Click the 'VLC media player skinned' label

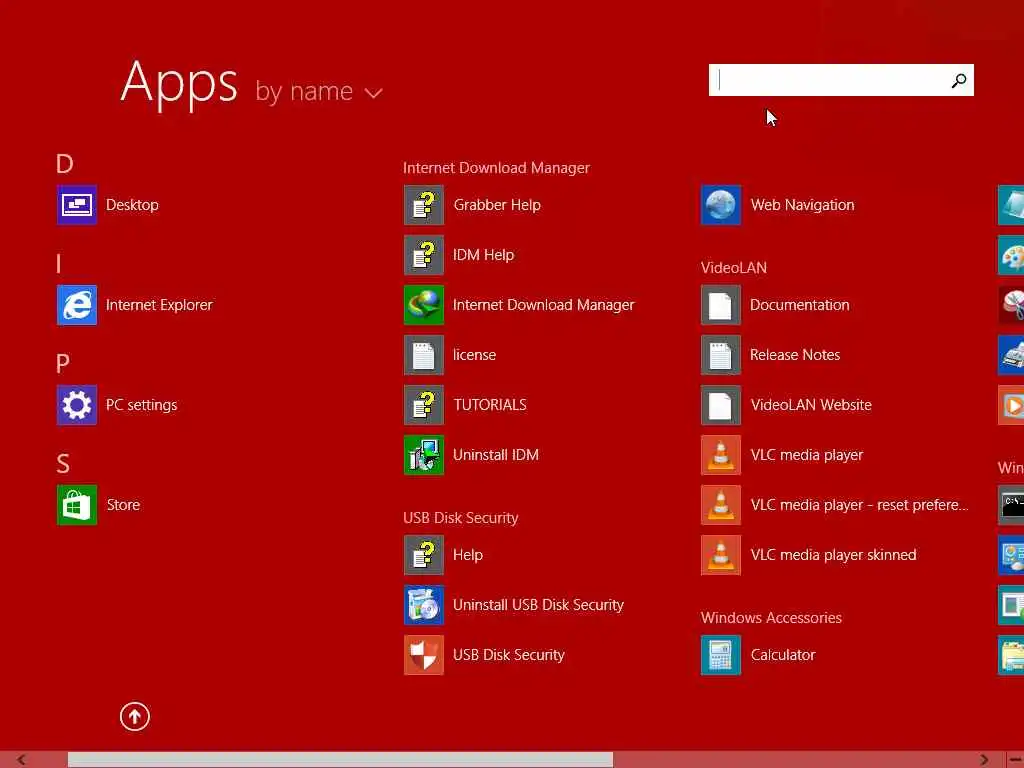833,555
